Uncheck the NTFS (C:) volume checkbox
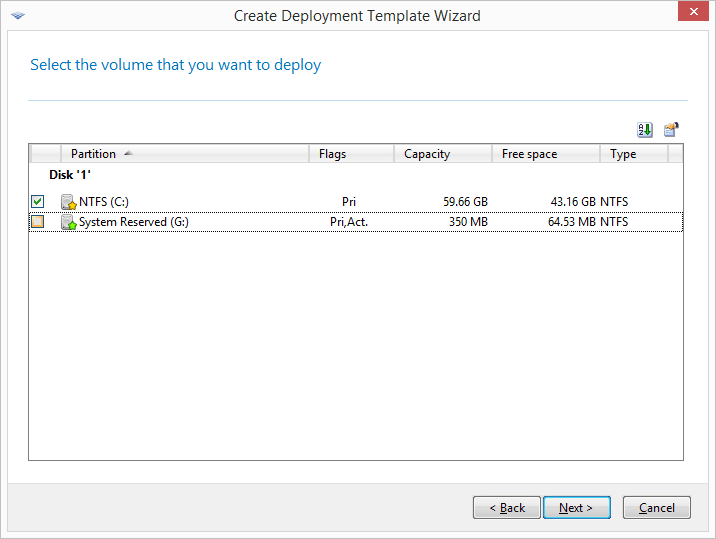 pos(37,201)
